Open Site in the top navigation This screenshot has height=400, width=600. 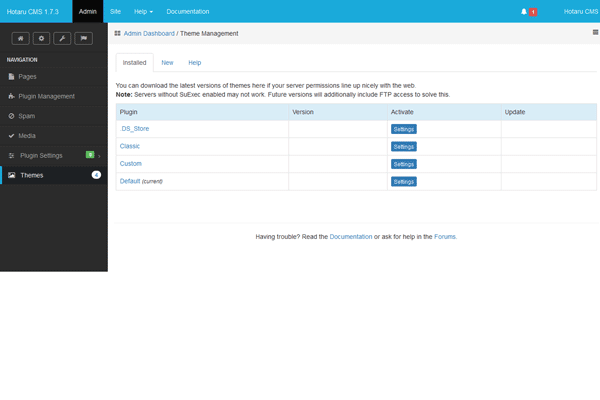tap(115, 11)
